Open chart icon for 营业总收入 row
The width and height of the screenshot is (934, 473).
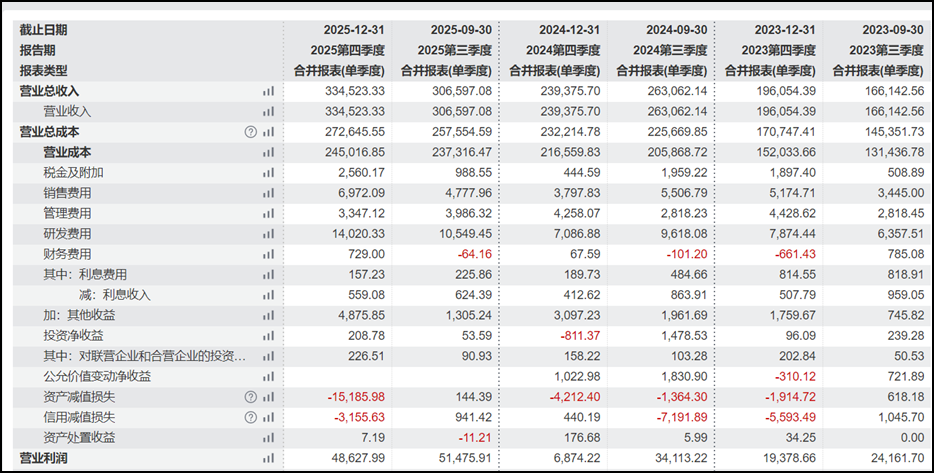pos(268,91)
